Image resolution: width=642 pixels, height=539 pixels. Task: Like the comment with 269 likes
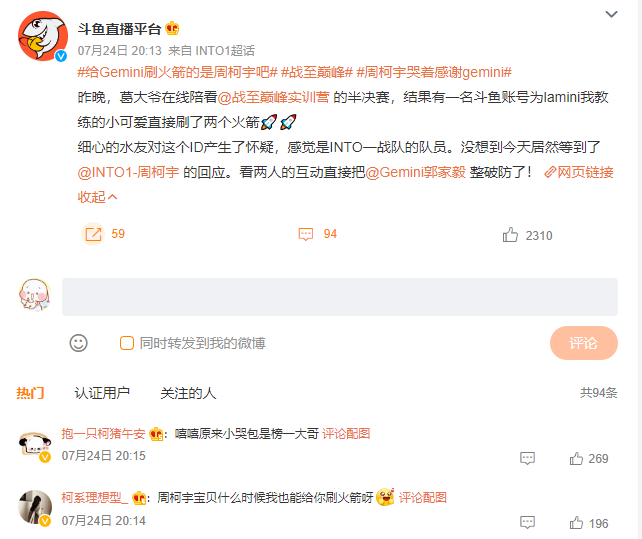[x=576, y=458]
